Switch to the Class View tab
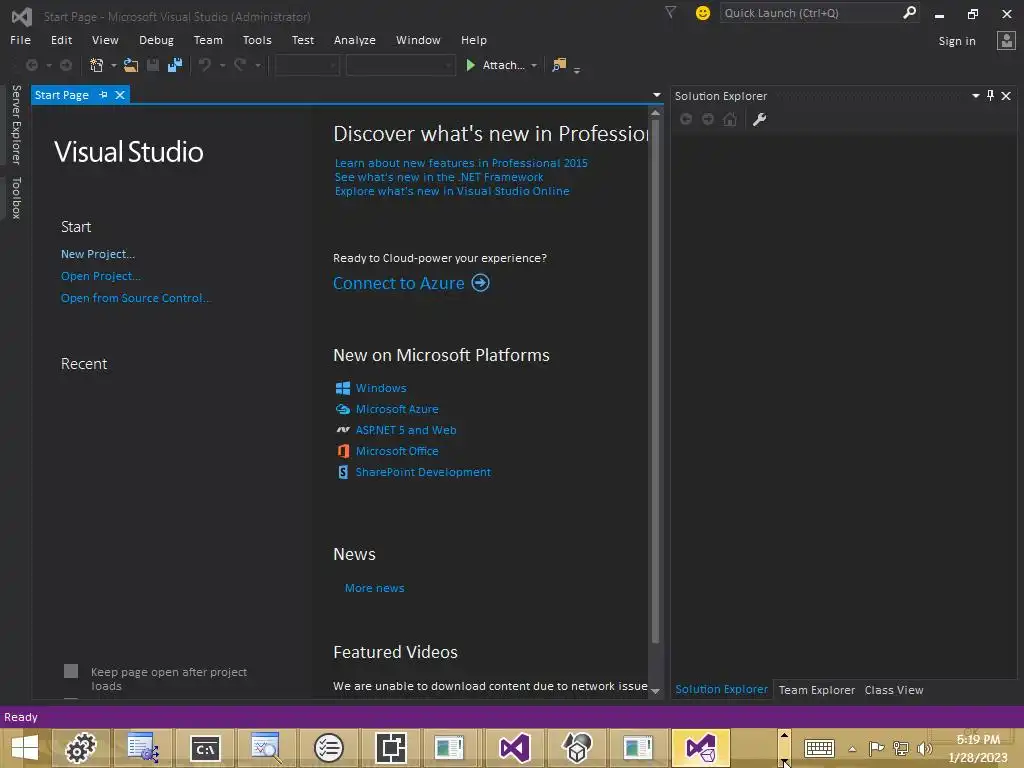This screenshot has width=1024, height=768. point(894,690)
